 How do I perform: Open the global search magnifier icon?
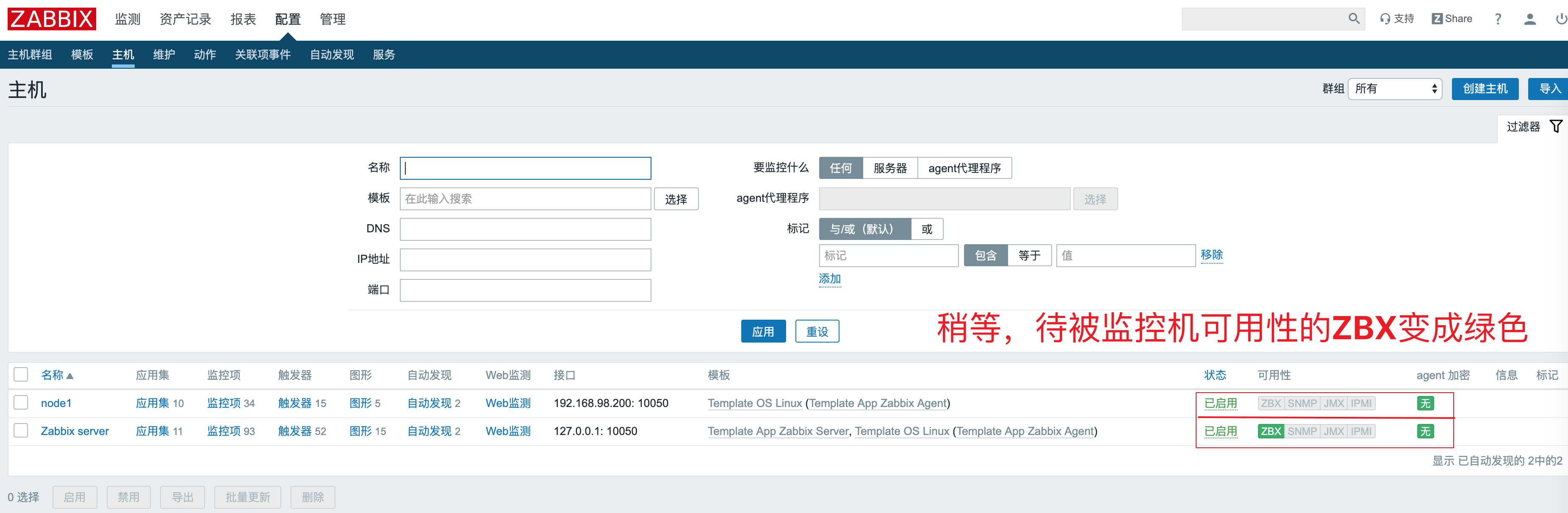click(1355, 18)
